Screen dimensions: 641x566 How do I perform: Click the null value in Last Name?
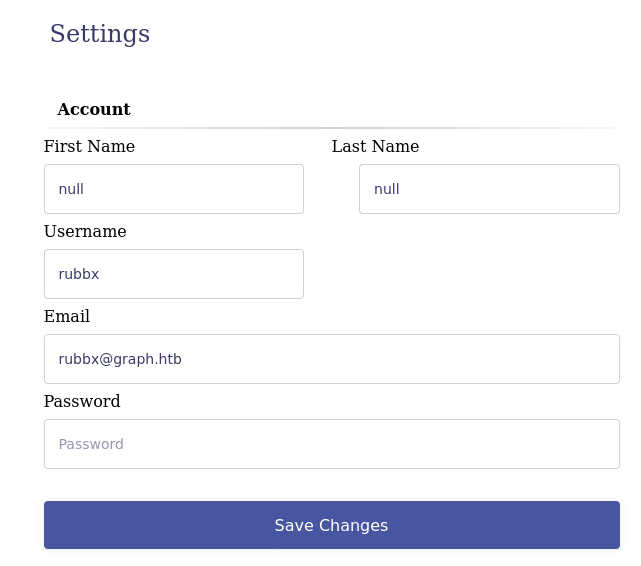tap(386, 189)
